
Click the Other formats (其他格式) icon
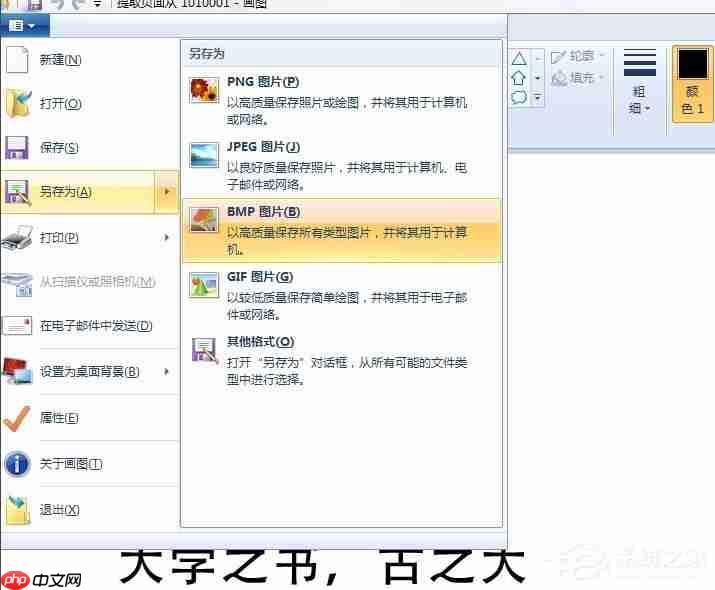click(x=204, y=350)
